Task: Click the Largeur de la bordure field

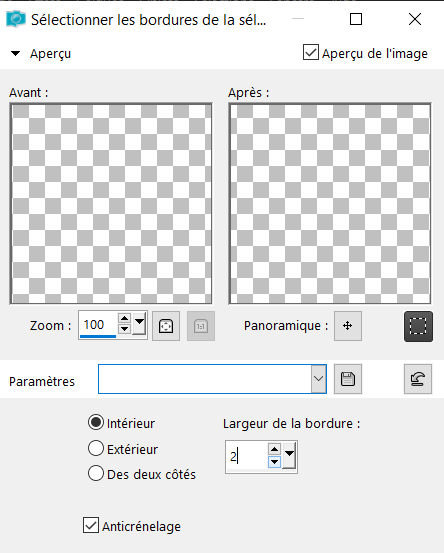Action: coord(247,457)
